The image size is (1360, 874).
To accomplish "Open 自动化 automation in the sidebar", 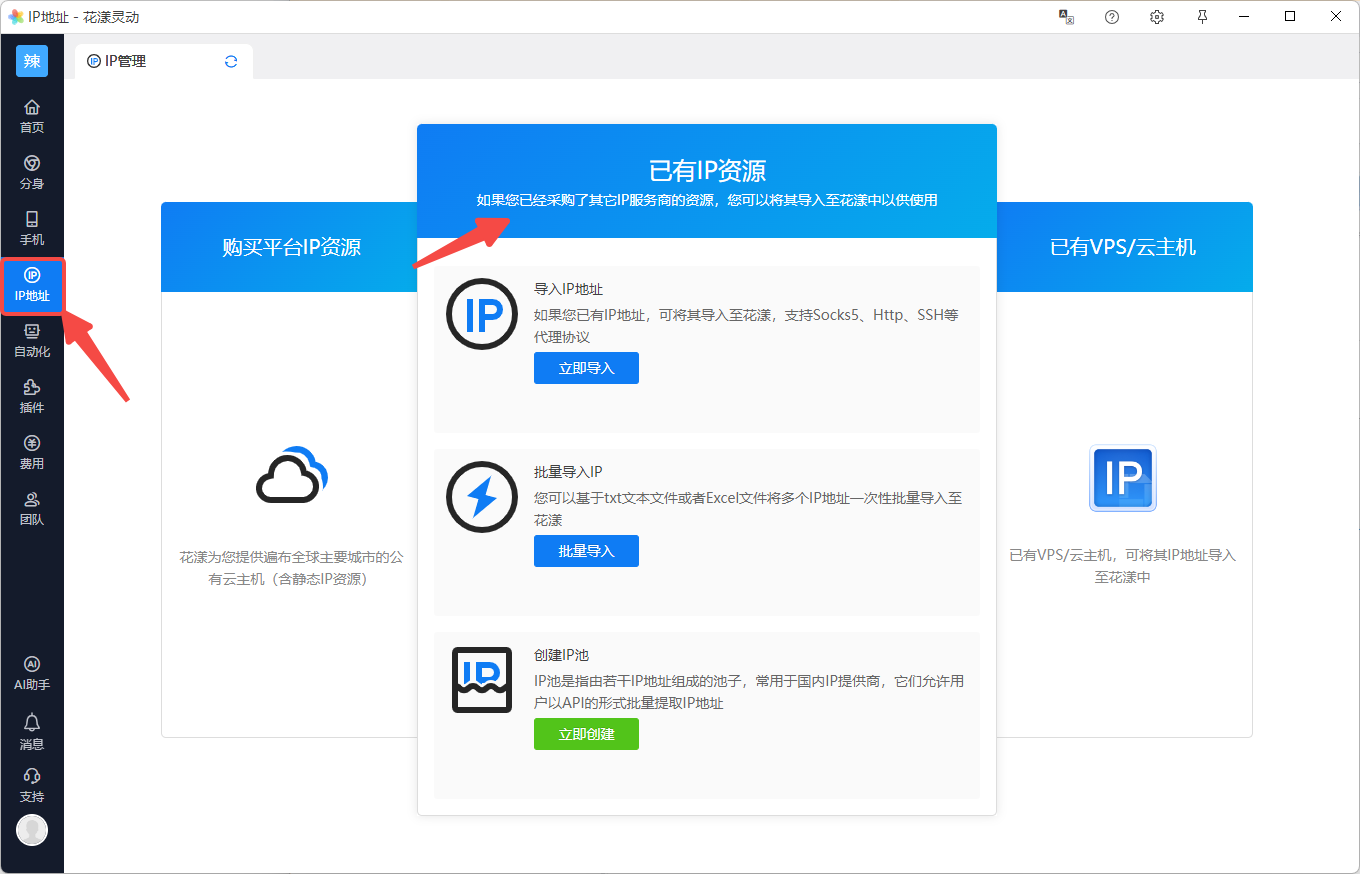I will (32, 339).
